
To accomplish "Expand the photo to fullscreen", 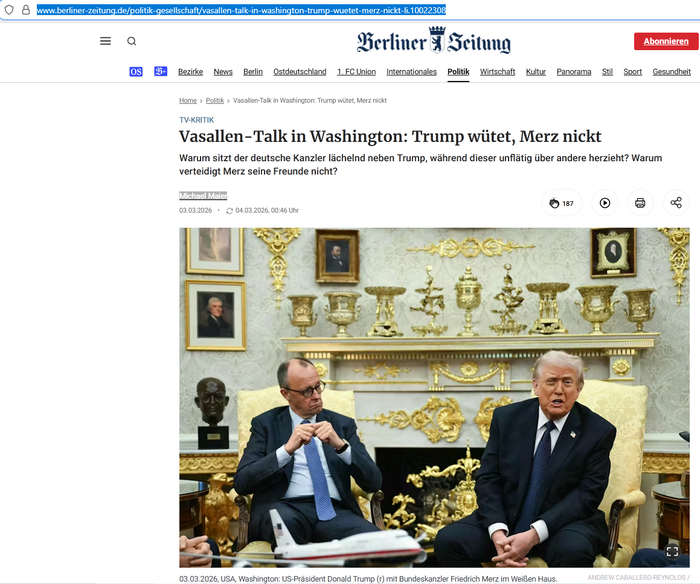I will click(672, 551).
